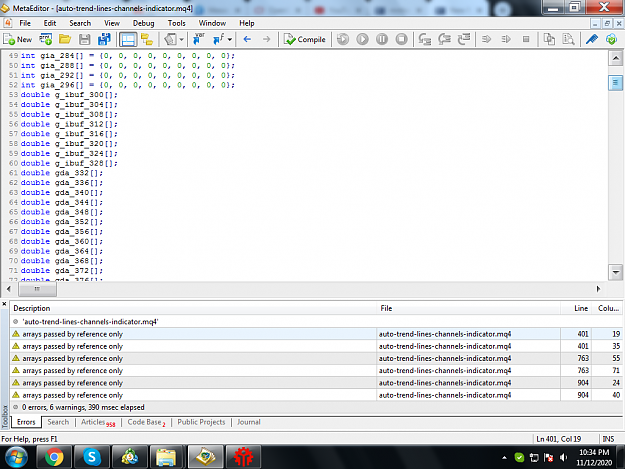Select warning at line 904 column 40
The height and width of the screenshot is (469, 625).
pos(316,395)
